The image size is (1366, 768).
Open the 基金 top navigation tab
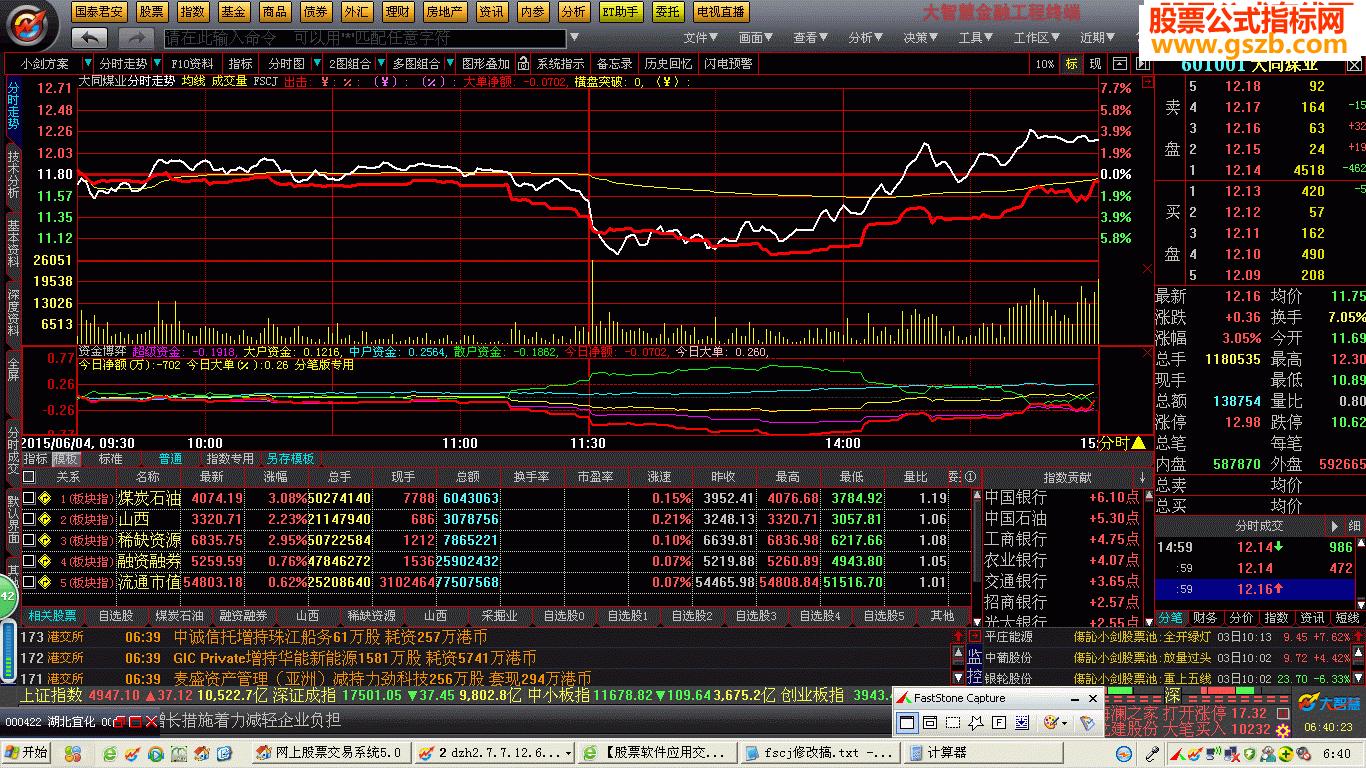pos(233,12)
